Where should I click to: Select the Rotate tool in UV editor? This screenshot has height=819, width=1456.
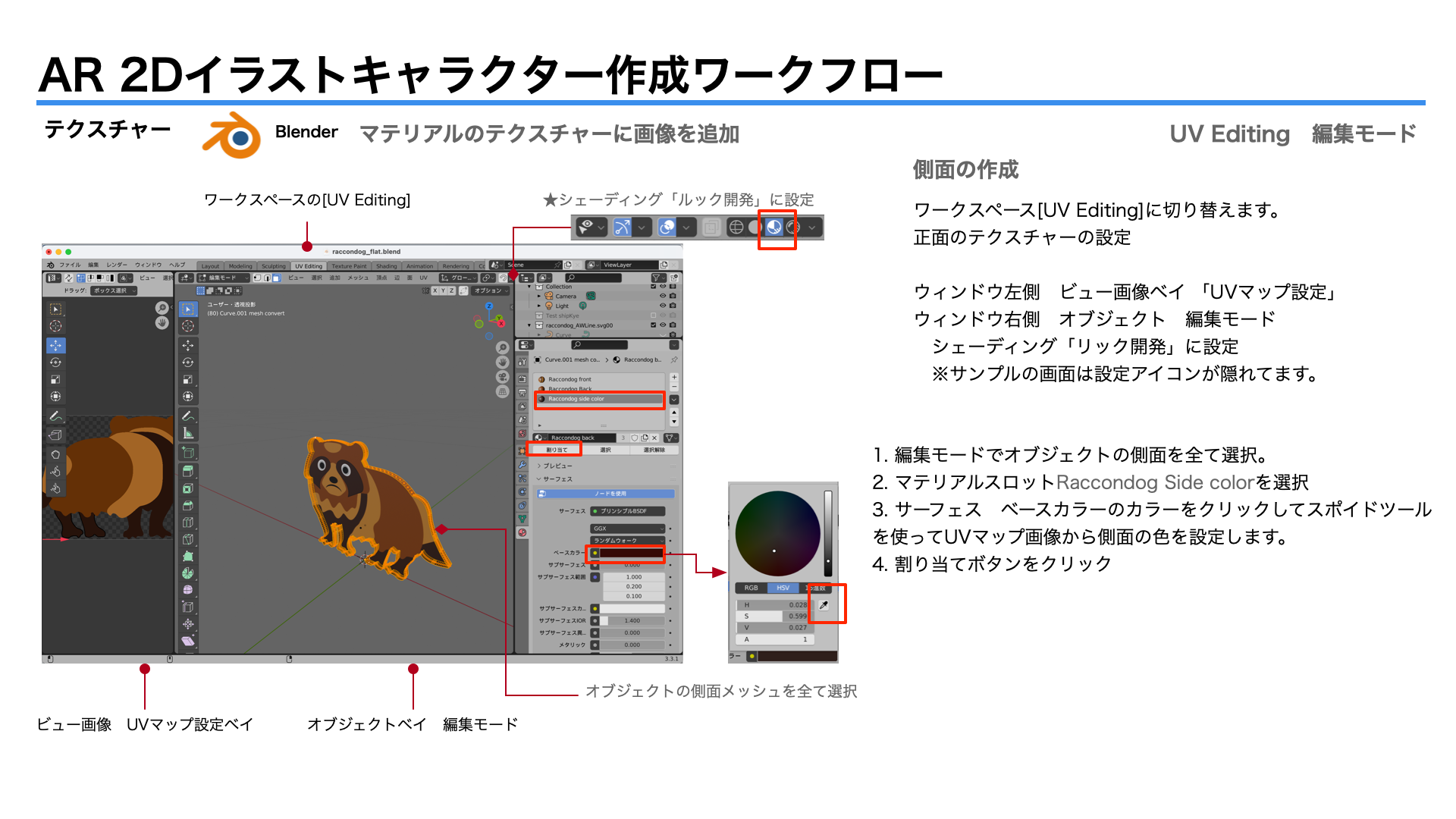(56, 362)
